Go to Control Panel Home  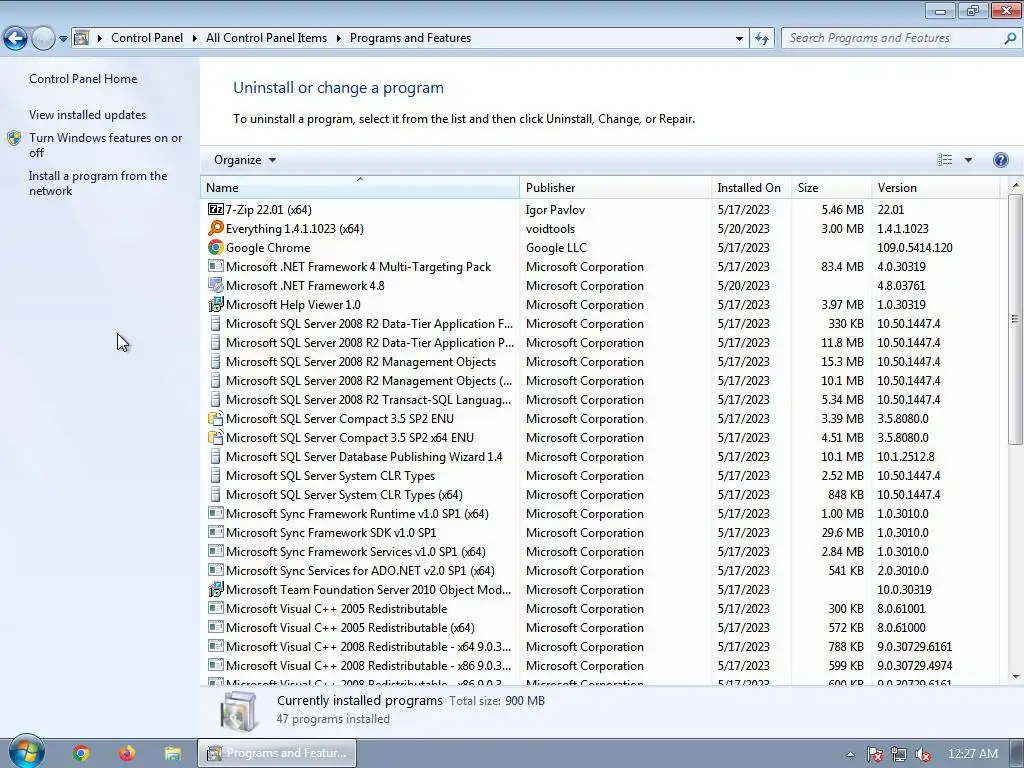(83, 79)
